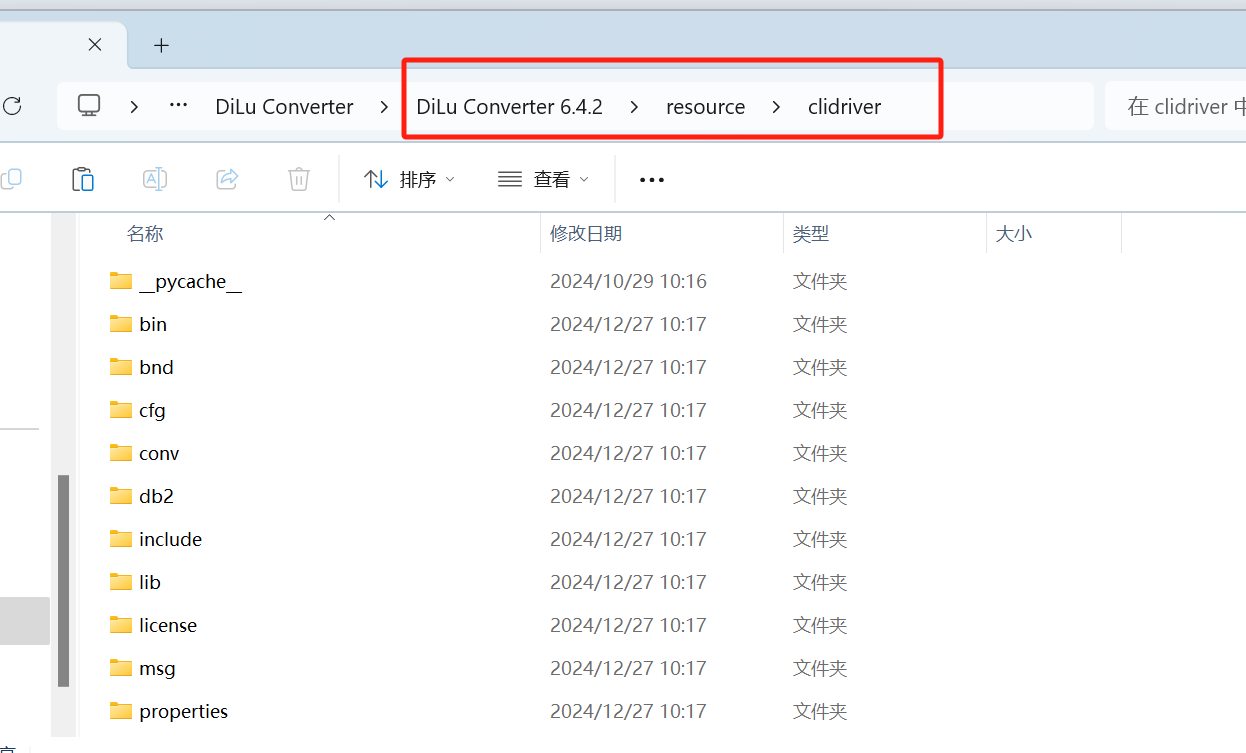Select the clidriver breadcrumb segment
Image resolution: width=1246 pixels, height=753 pixels.
[844, 107]
